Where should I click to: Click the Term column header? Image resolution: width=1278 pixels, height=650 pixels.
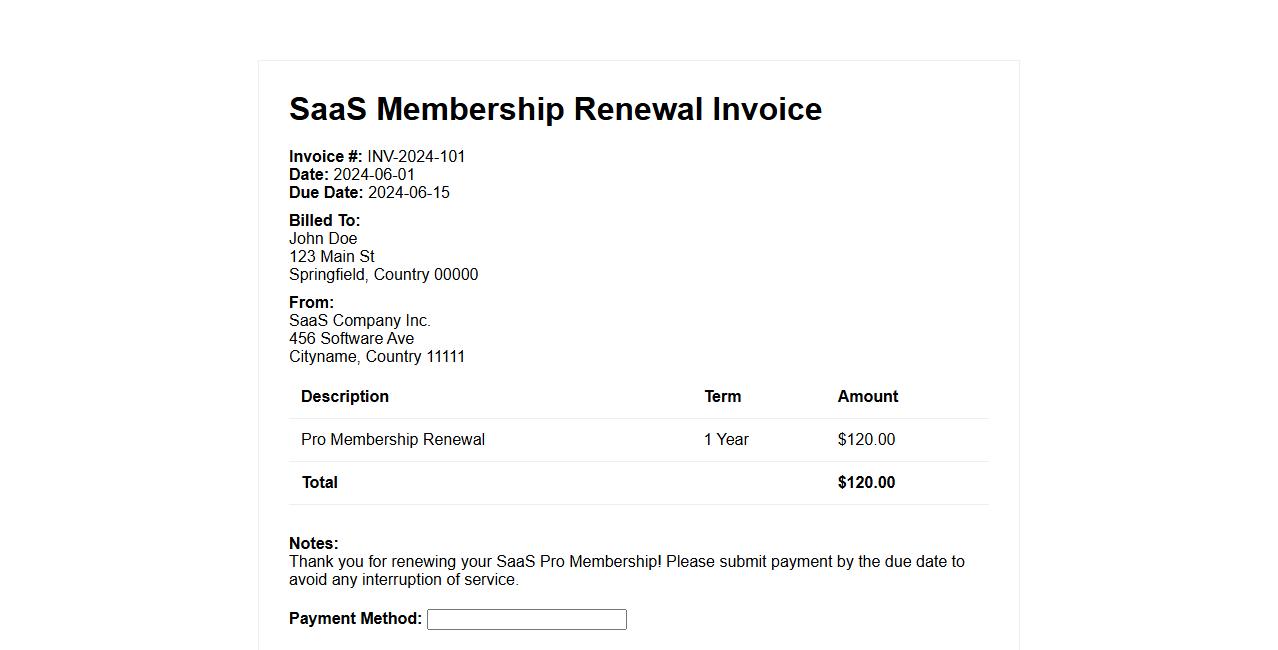pos(722,396)
